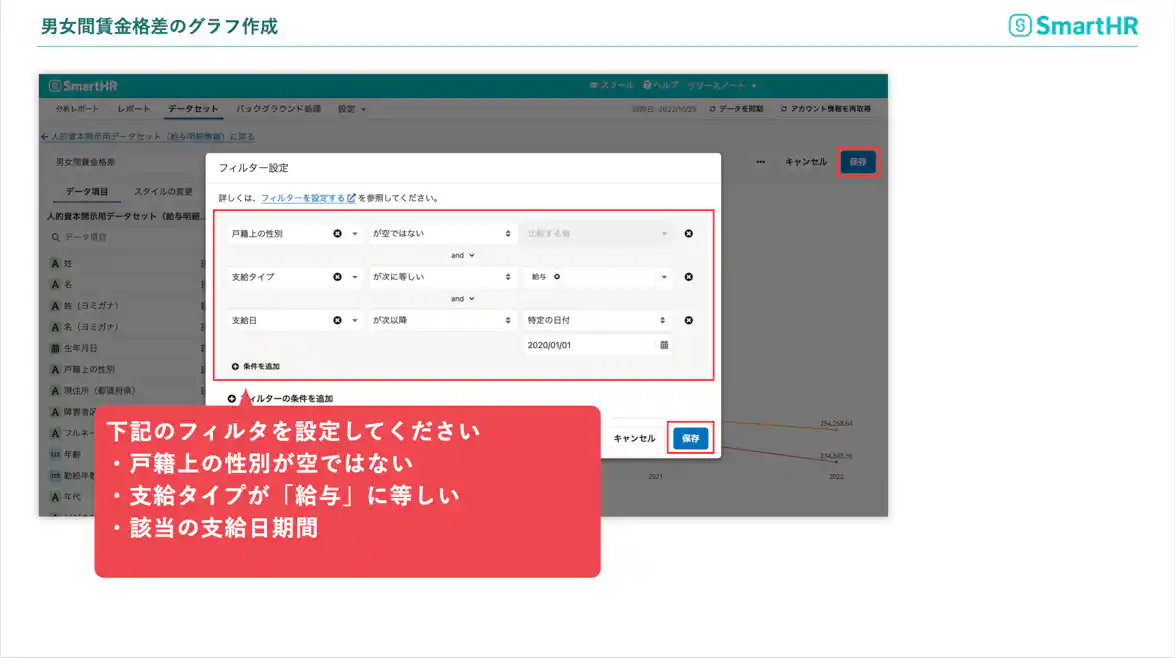Click the plus icon on 条件を追加
This screenshot has width=1175, height=658.
[234, 364]
